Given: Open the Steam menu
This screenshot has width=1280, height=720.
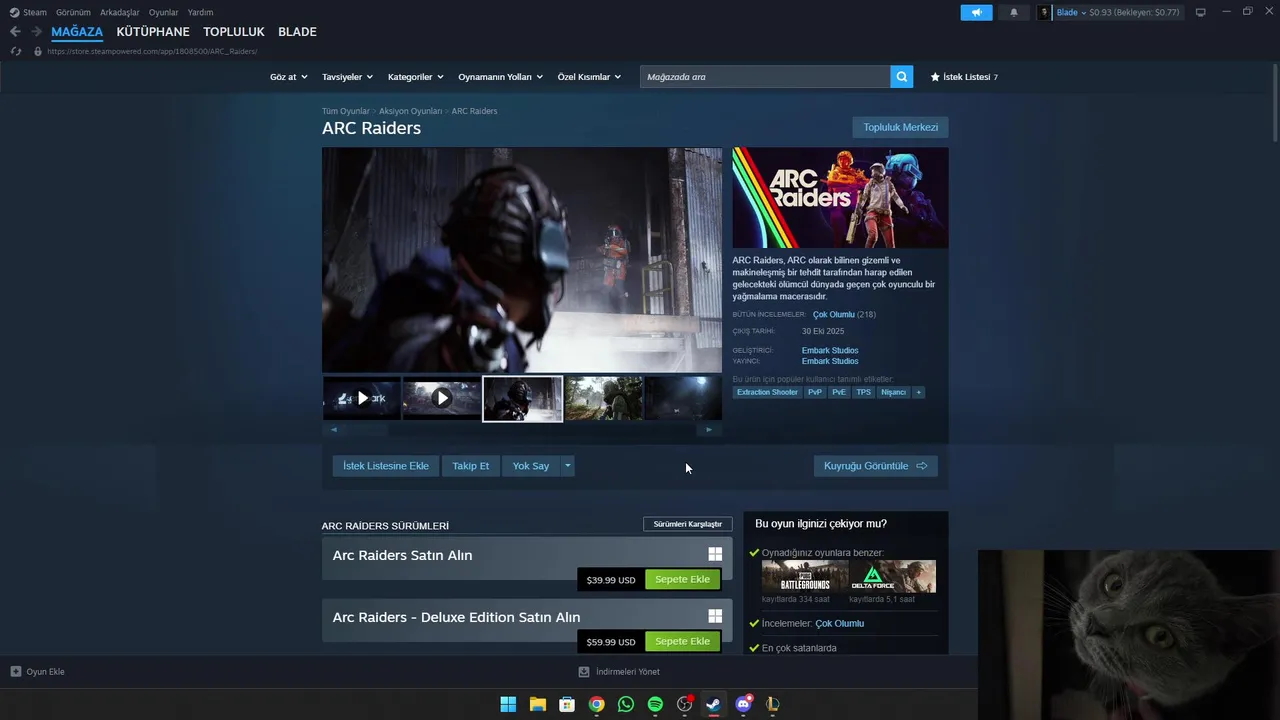Looking at the screenshot, I should [28, 12].
